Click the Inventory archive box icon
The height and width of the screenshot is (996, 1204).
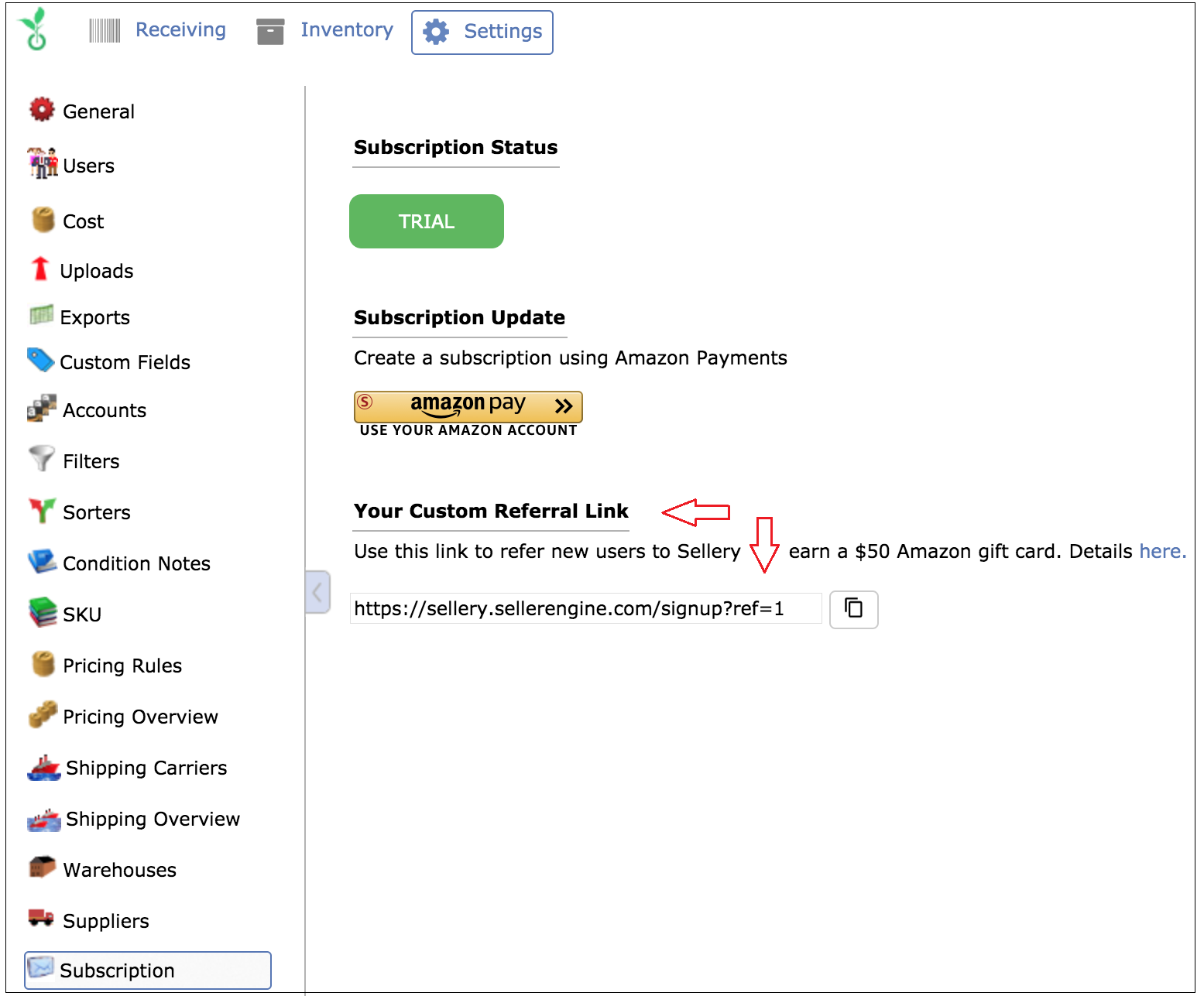270,32
